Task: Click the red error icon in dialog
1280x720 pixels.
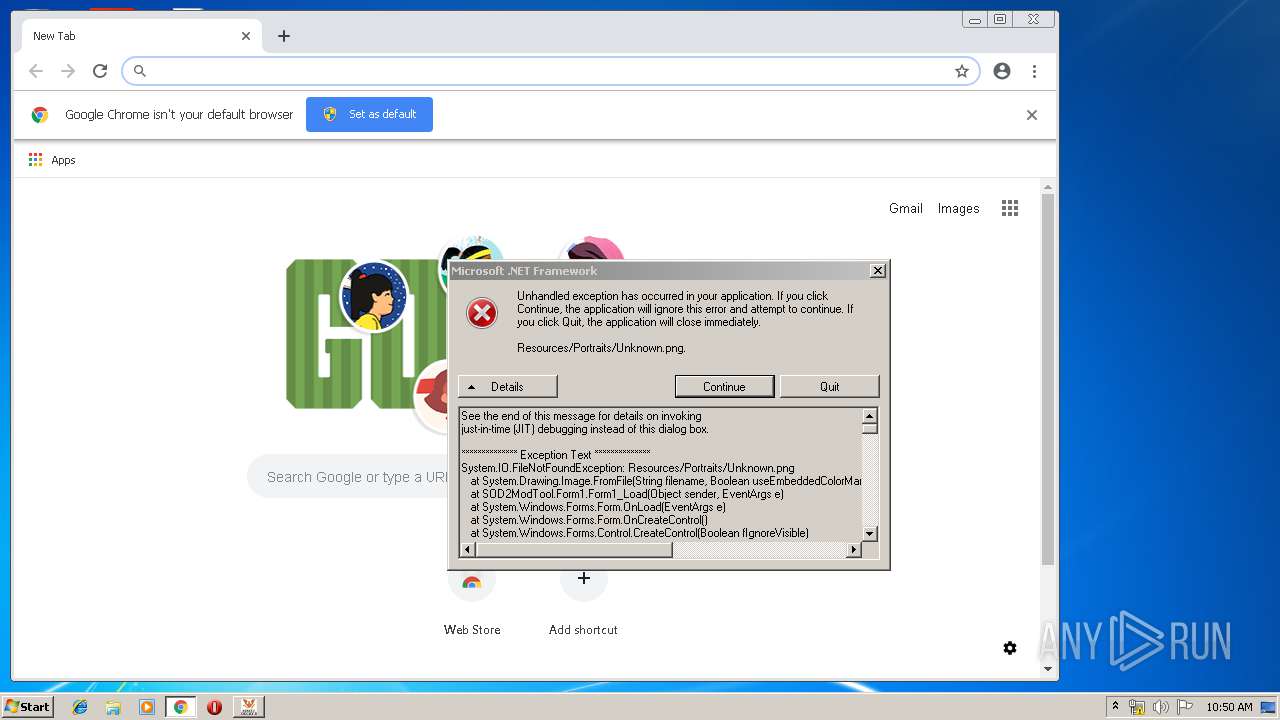Action: (x=482, y=314)
